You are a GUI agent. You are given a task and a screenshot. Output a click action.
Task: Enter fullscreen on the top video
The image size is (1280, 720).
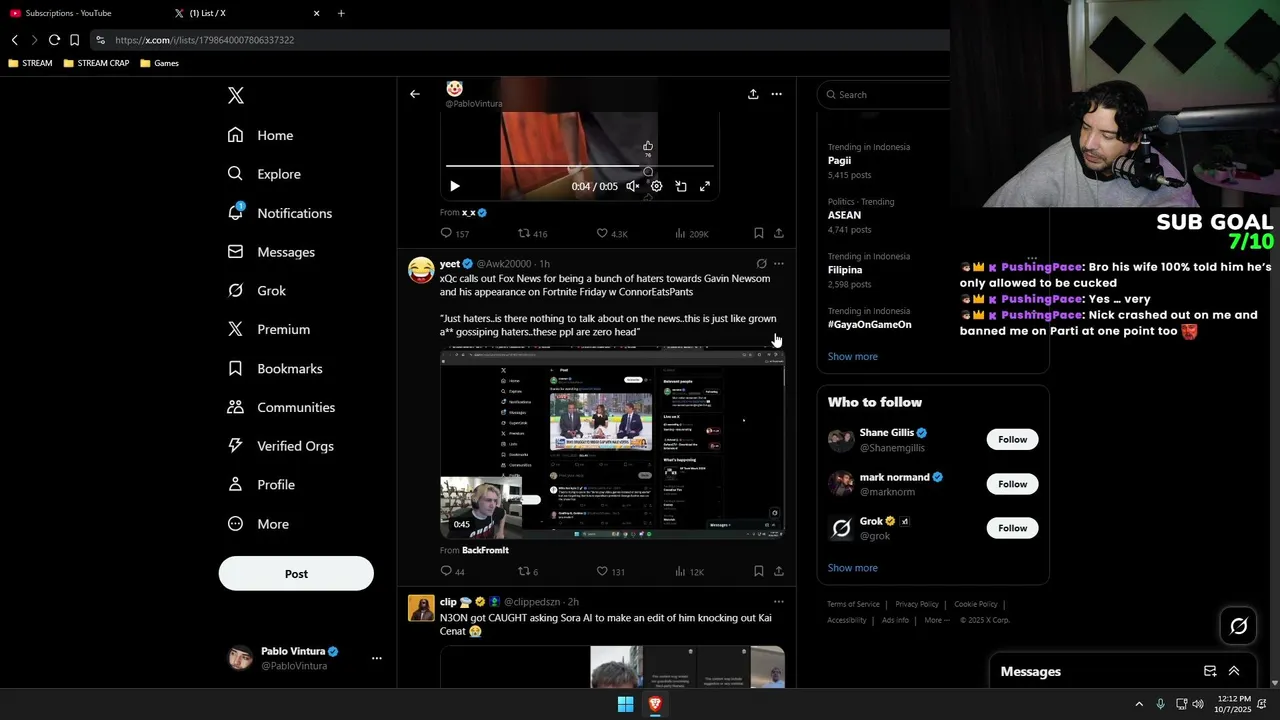coord(705,186)
